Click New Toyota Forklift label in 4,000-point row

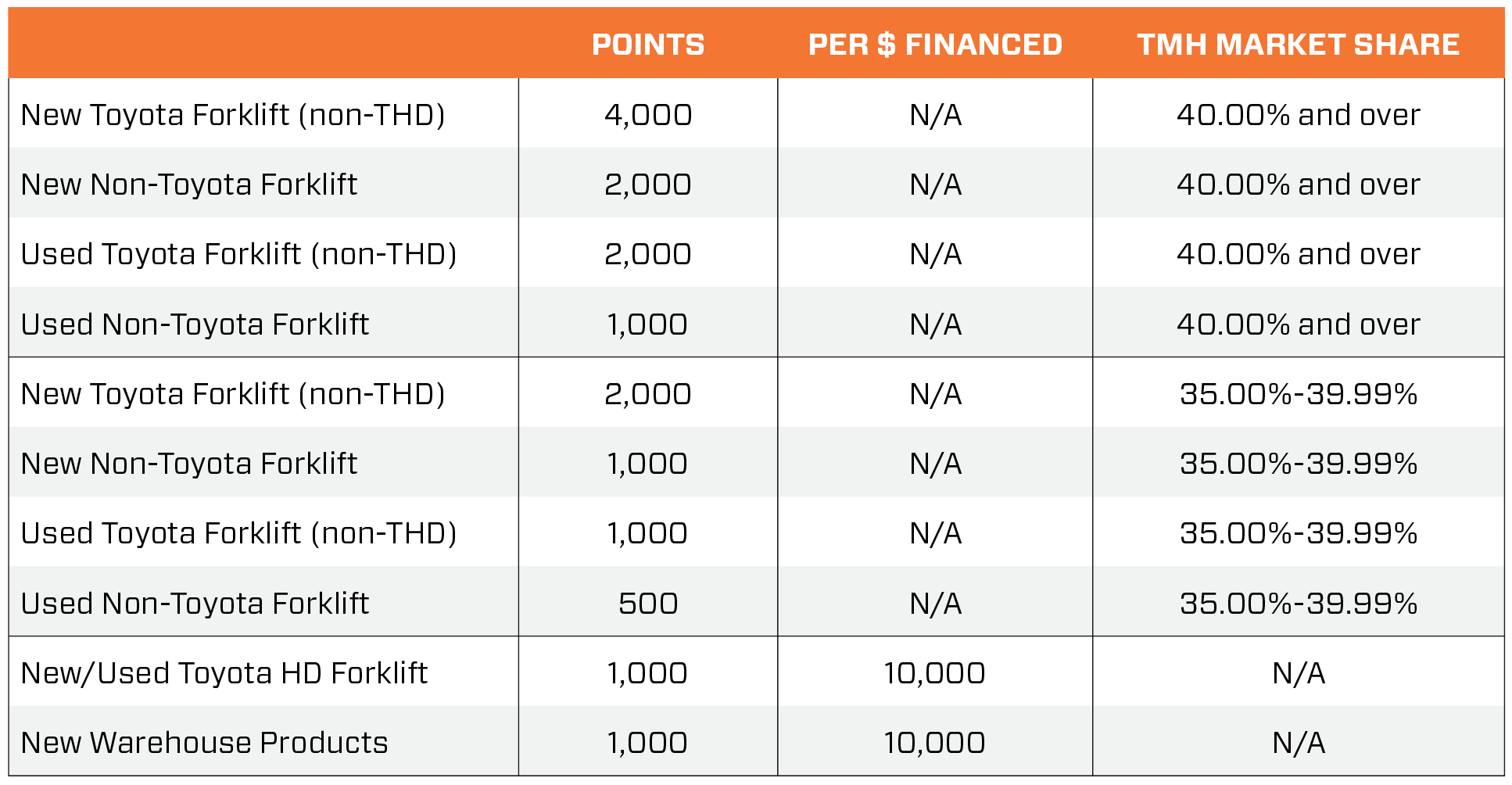point(233,115)
